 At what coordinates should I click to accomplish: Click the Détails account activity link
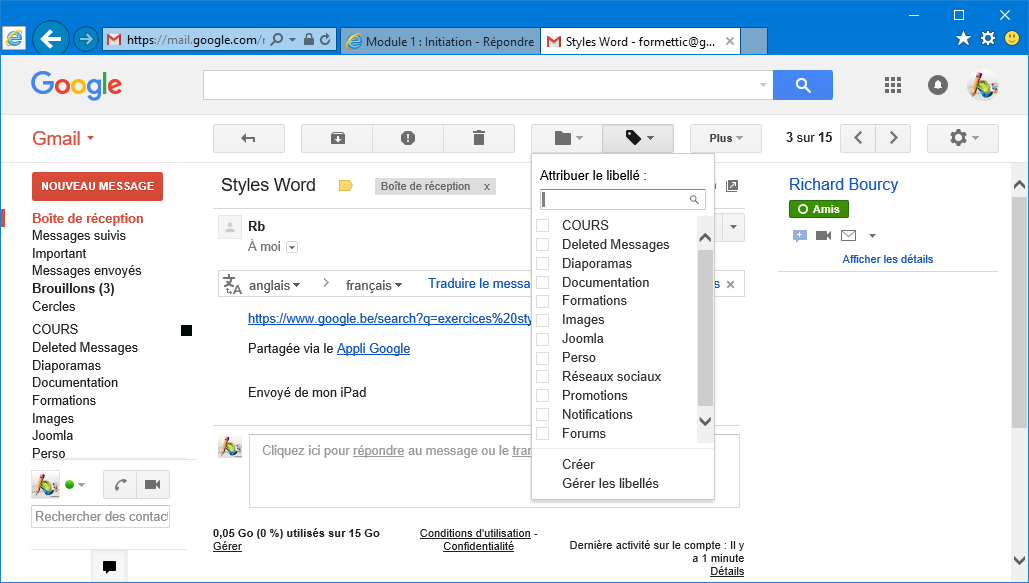coord(727,571)
